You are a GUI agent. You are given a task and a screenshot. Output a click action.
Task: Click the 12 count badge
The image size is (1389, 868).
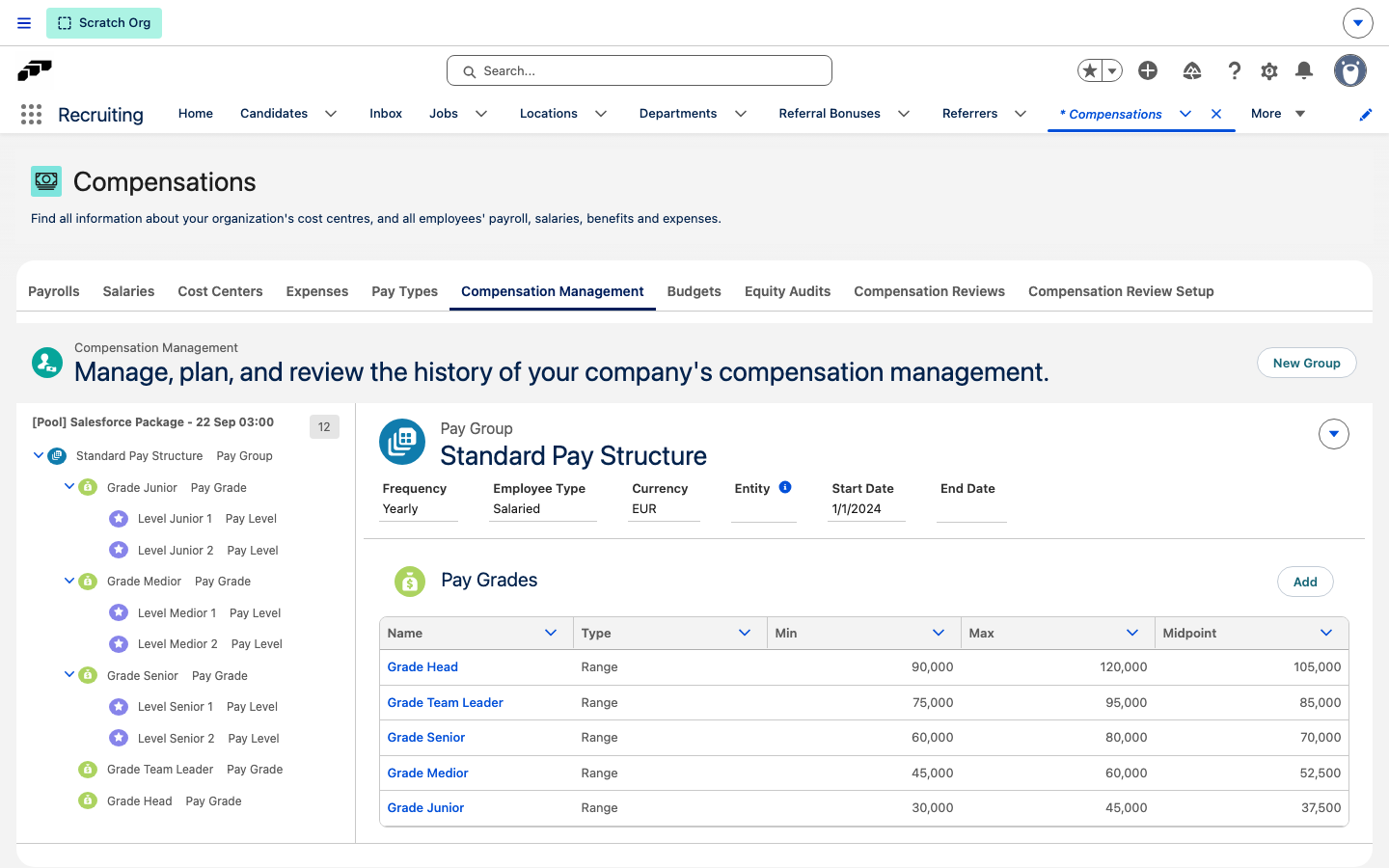point(324,426)
